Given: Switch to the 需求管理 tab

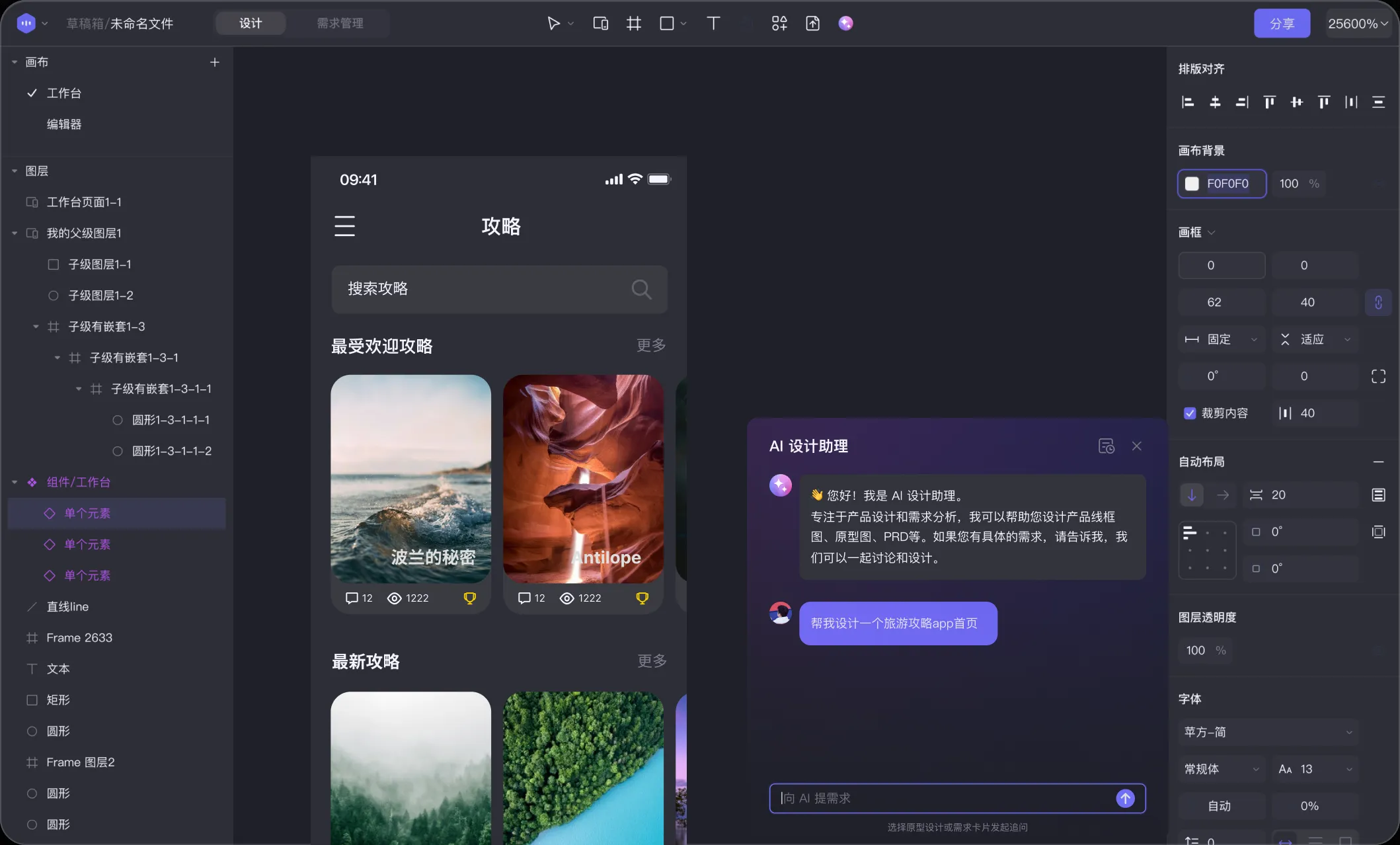Looking at the screenshot, I should (339, 23).
